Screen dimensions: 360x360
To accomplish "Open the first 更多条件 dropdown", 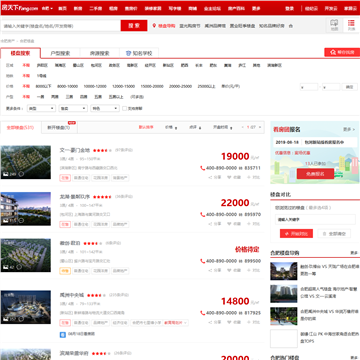I will [x=42, y=108].
